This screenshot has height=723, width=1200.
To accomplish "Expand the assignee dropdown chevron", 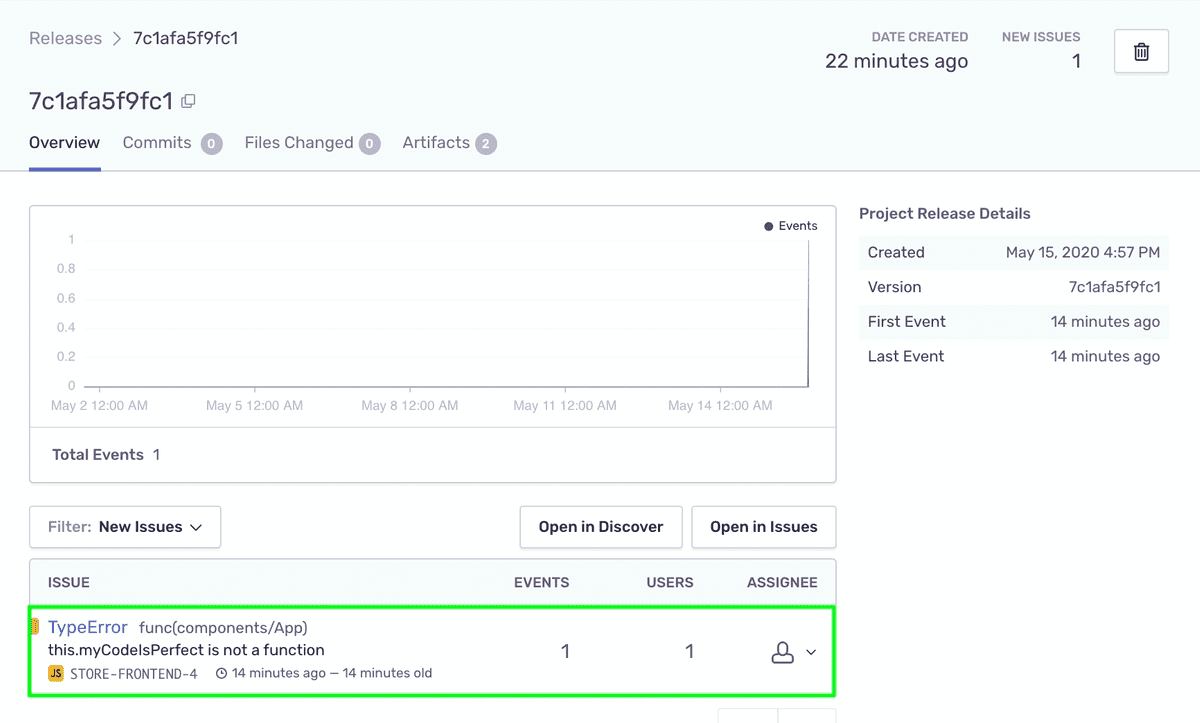I will [x=811, y=652].
